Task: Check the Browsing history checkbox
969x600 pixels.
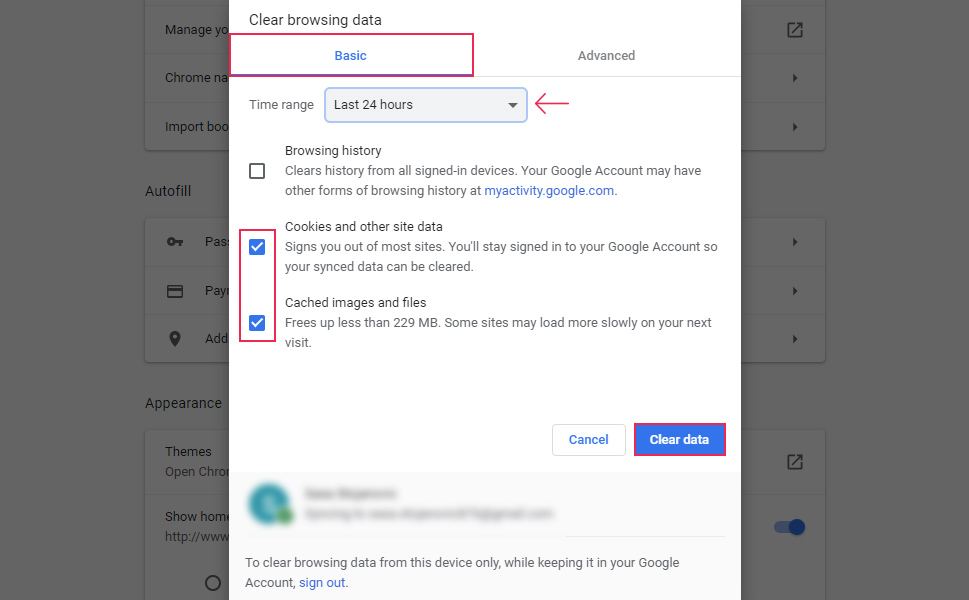Action: pyautogui.click(x=257, y=171)
